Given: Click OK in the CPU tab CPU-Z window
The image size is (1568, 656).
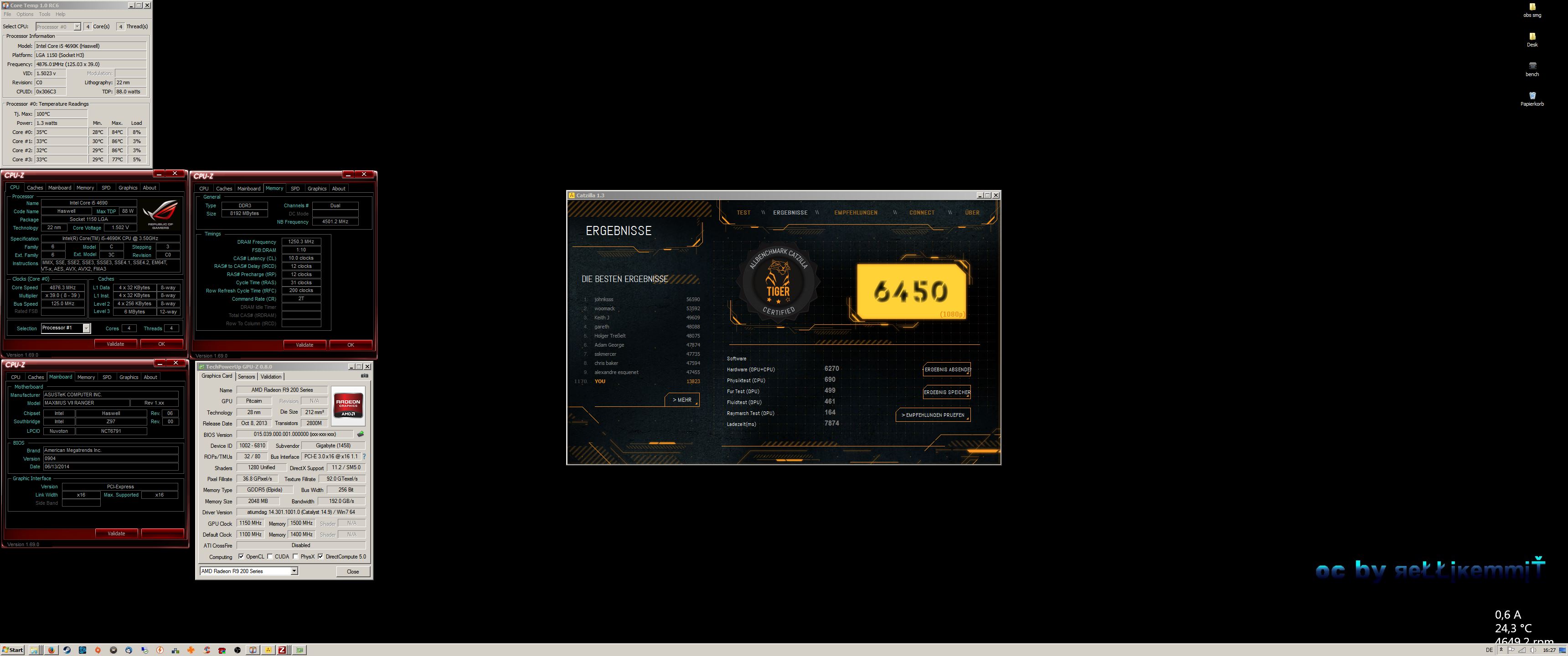Looking at the screenshot, I should [x=161, y=344].
